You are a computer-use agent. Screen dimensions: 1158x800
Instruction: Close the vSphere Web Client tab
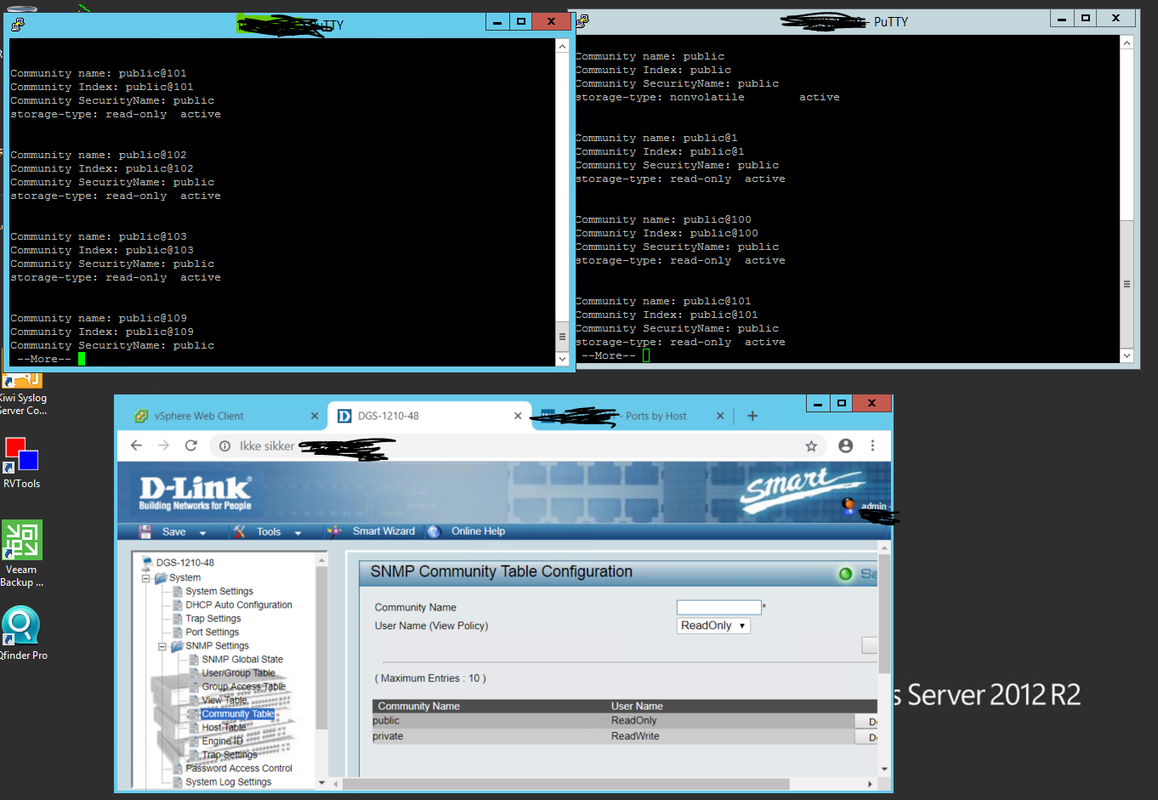pos(314,416)
